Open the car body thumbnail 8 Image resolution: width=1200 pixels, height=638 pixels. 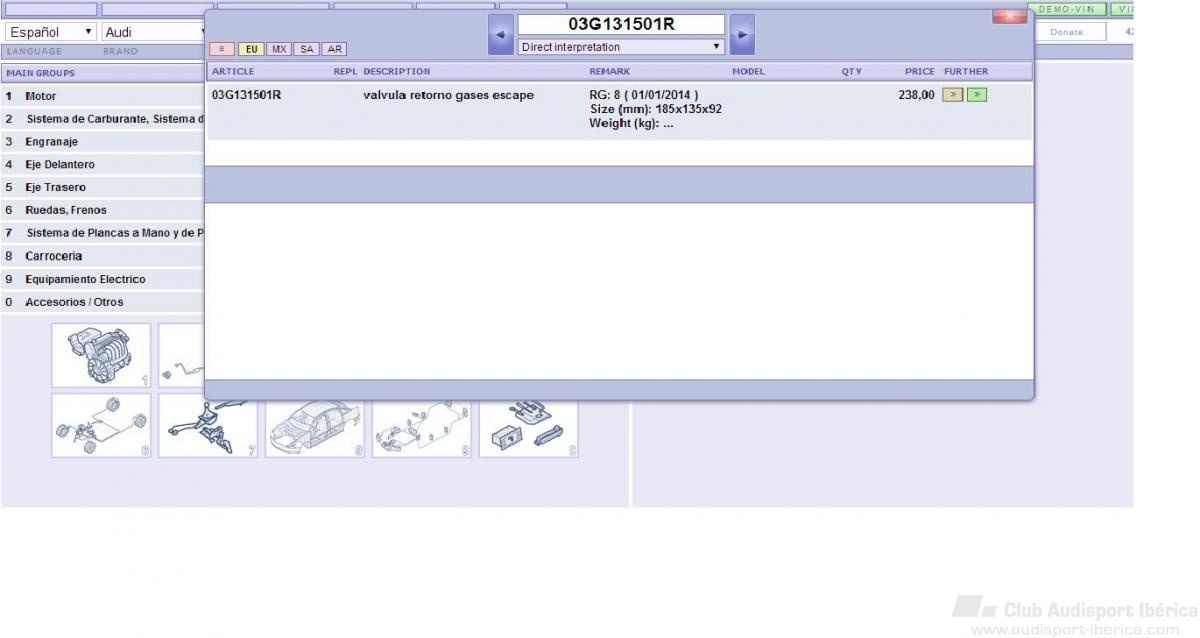click(x=315, y=425)
